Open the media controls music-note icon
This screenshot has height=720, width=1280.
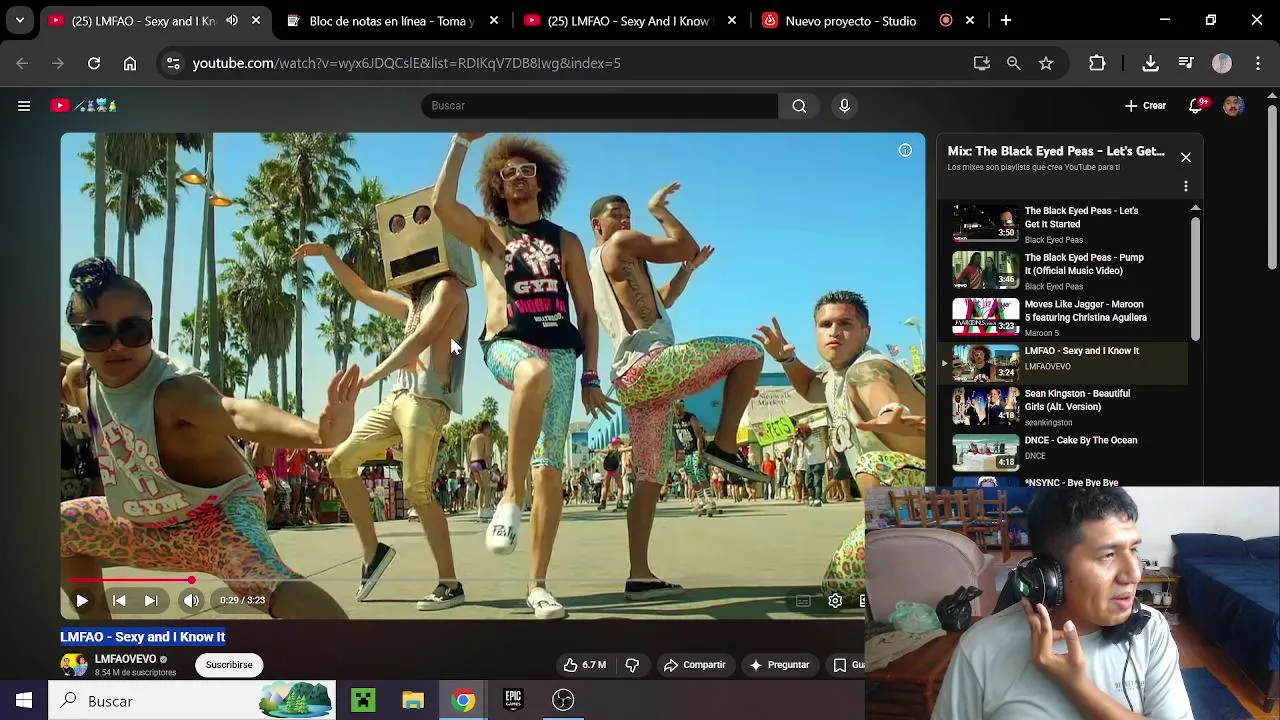[x=1186, y=63]
